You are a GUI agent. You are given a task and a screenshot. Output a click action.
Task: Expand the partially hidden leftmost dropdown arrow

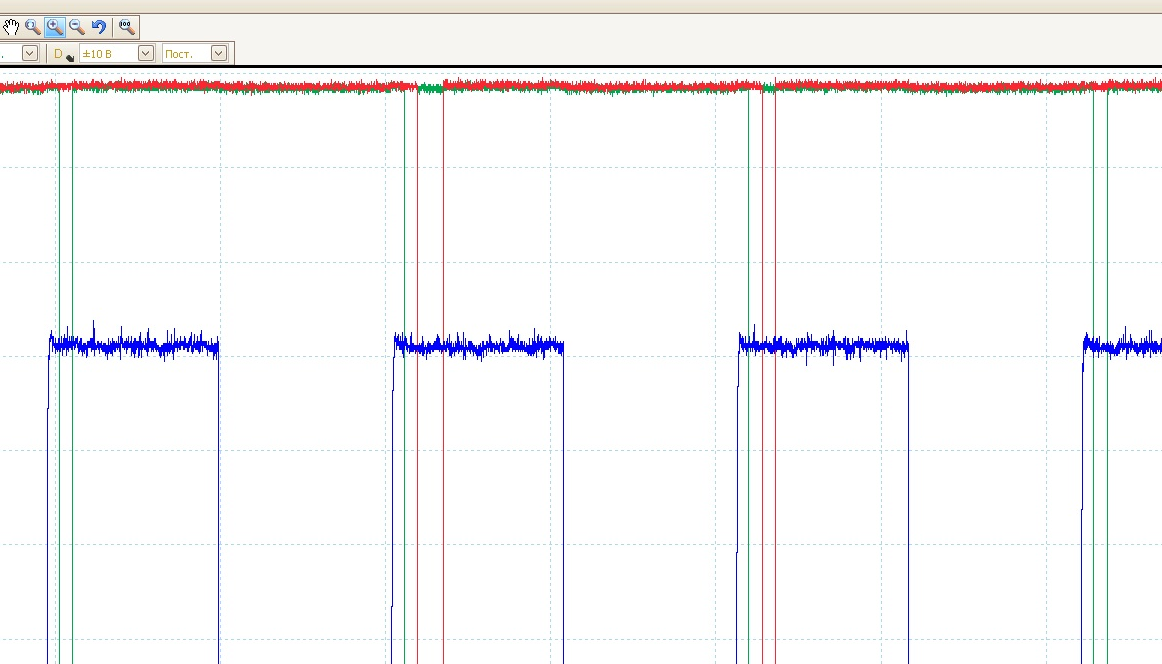[29, 54]
